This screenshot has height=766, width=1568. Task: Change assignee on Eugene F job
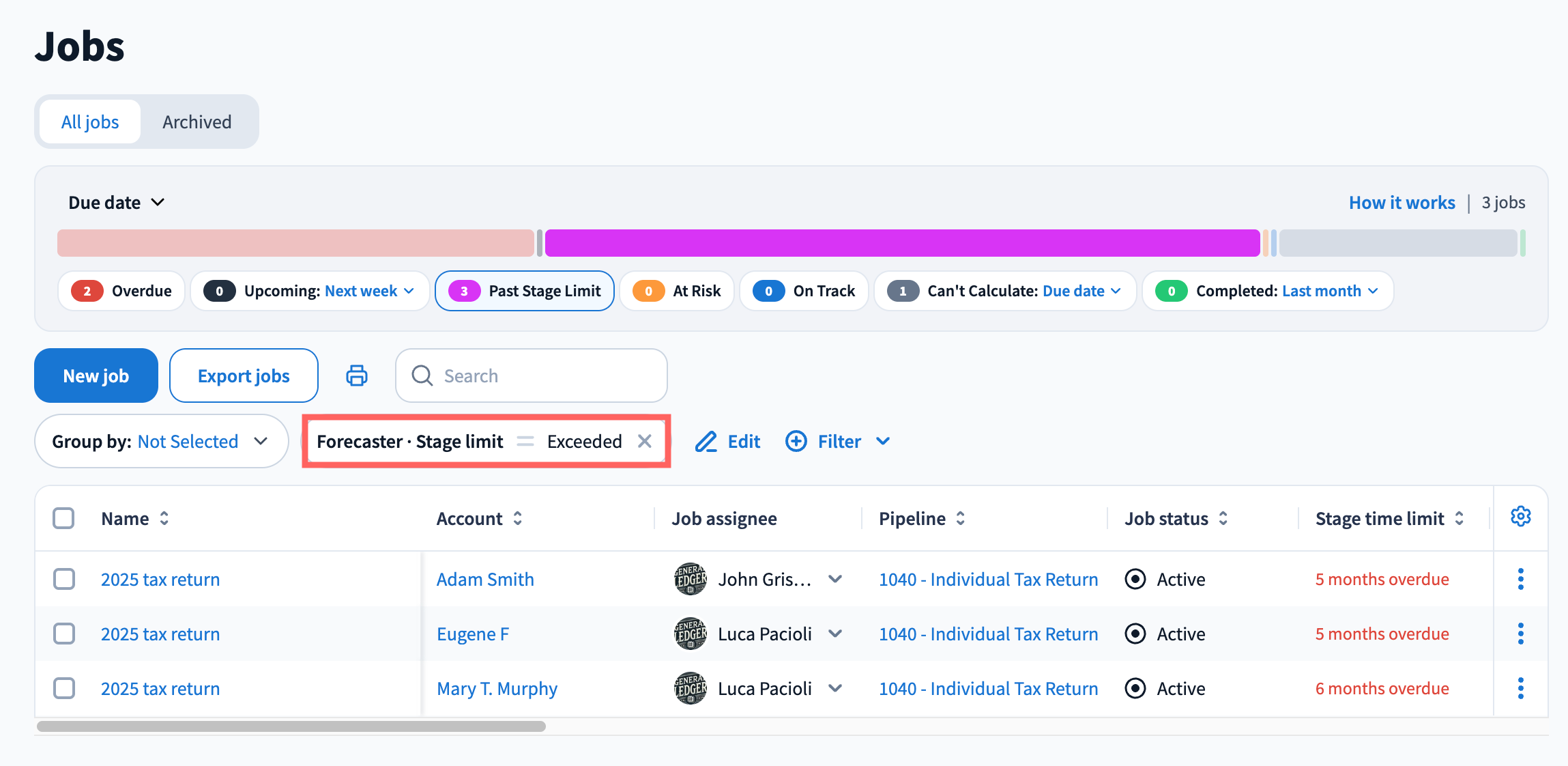pos(835,634)
